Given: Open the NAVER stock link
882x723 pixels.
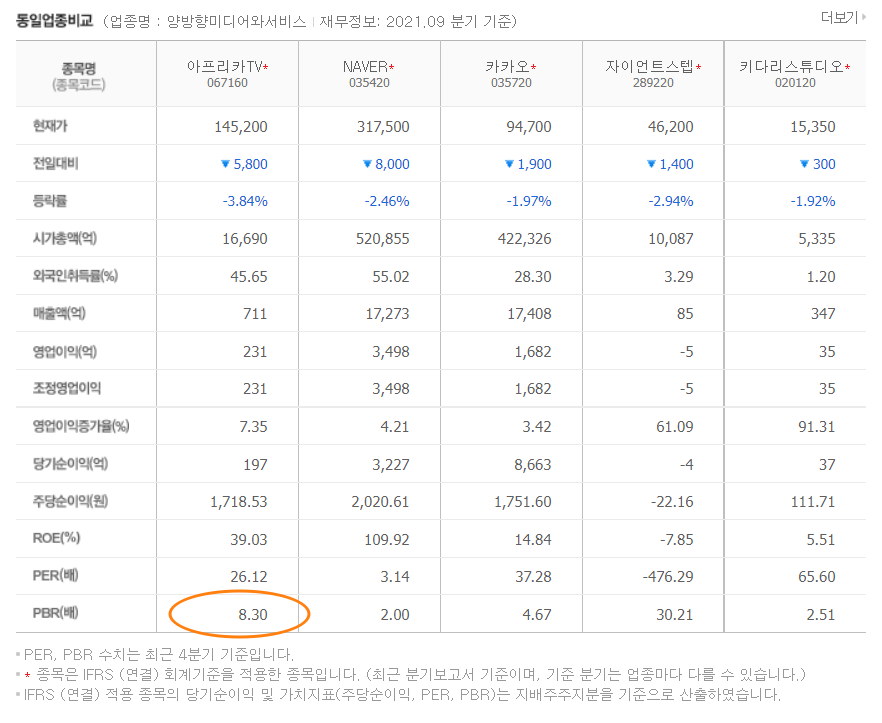Looking at the screenshot, I should pyautogui.click(x=366, y=66).
